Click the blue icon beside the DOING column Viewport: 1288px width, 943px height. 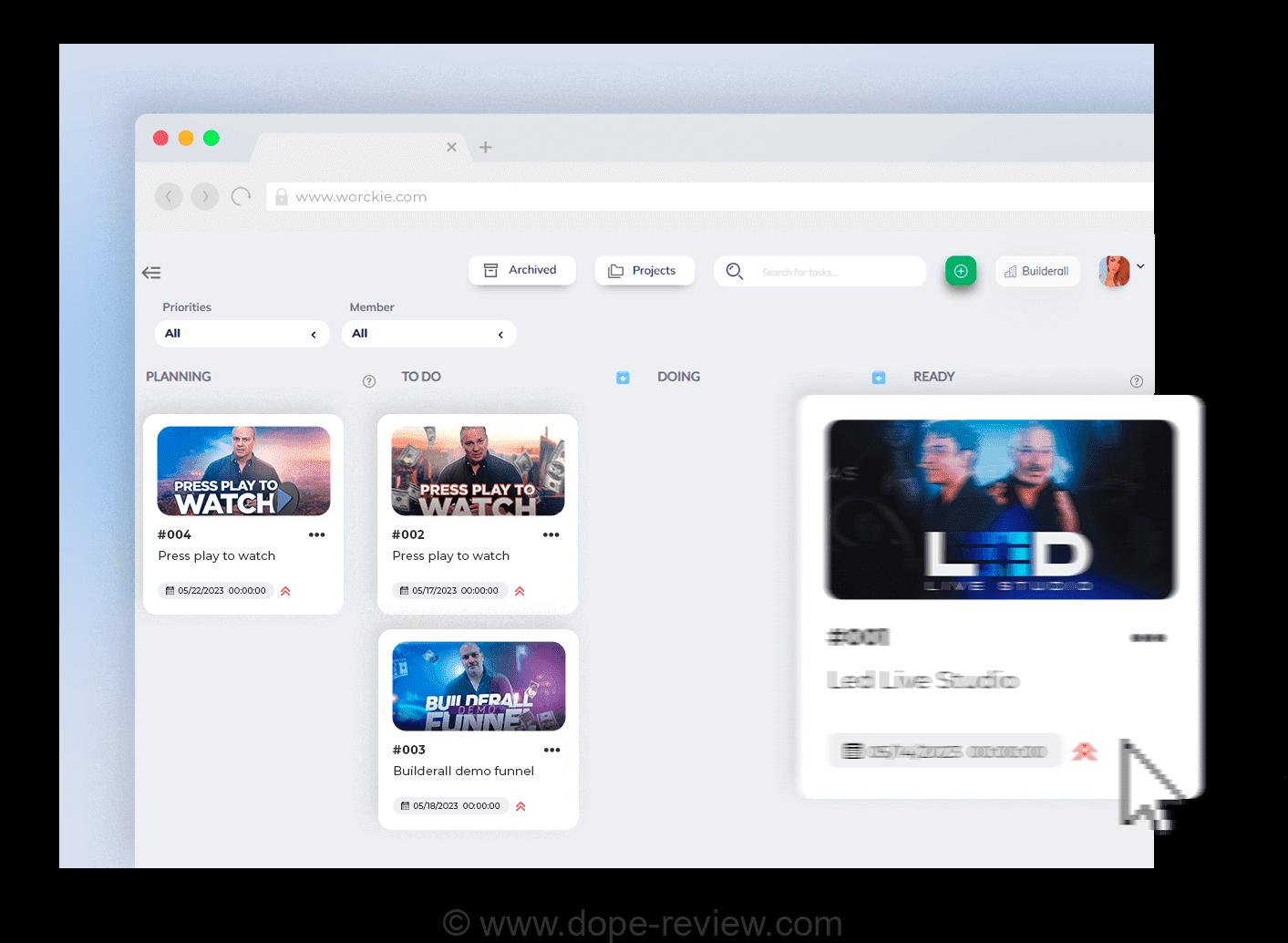click(879, 378)
